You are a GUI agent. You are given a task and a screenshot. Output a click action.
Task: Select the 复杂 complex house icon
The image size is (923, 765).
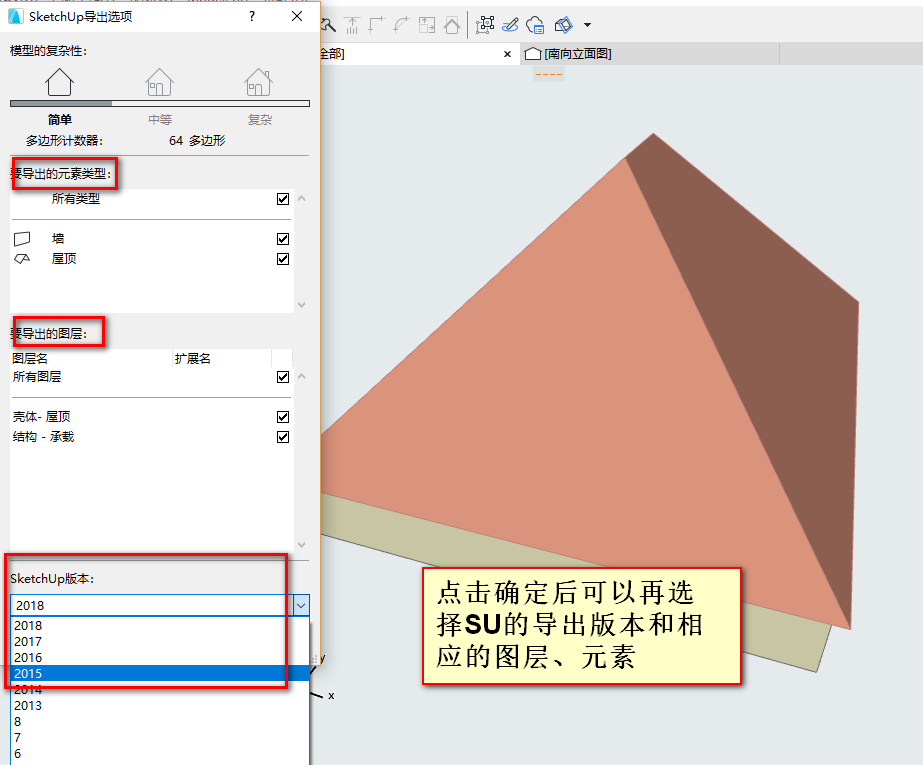[258, 82]
